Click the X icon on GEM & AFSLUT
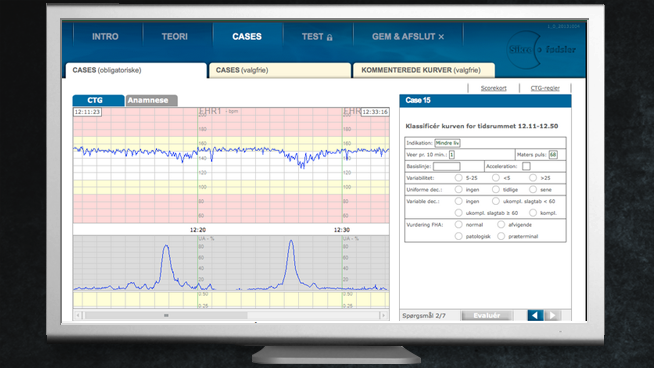This screenshot has width=654, height=368. (x=441, y=37)
